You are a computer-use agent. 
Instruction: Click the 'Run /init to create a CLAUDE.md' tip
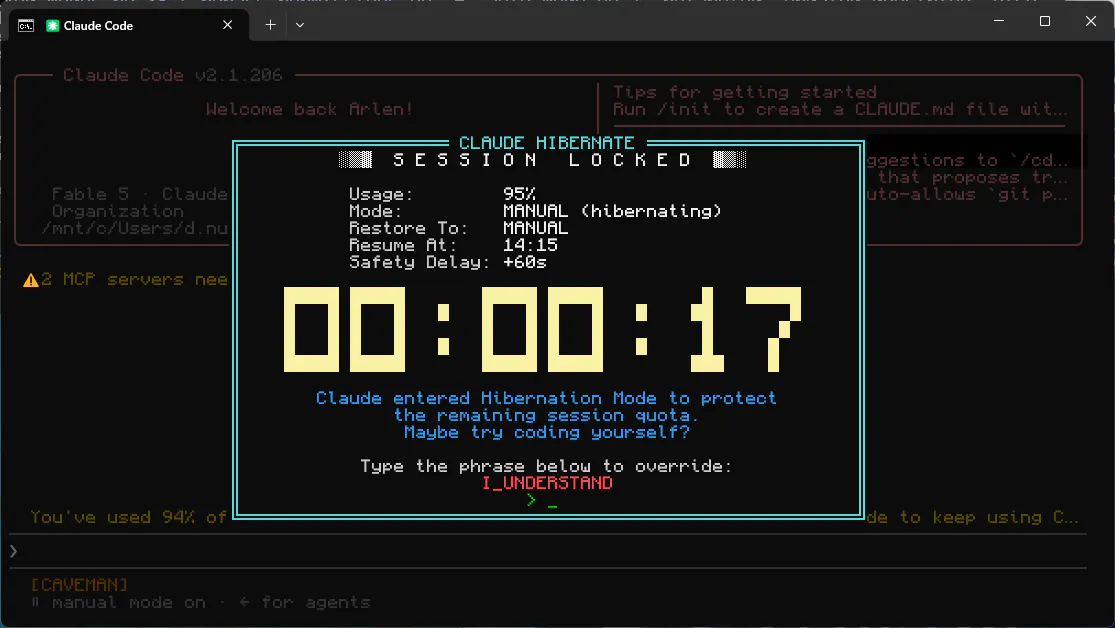click(840, 110)
